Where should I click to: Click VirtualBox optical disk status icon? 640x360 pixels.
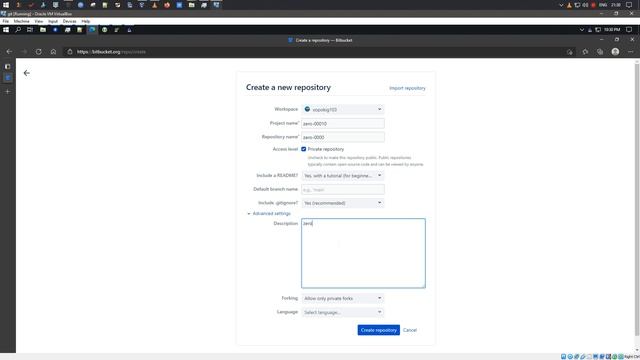click(x=570, y=357)
